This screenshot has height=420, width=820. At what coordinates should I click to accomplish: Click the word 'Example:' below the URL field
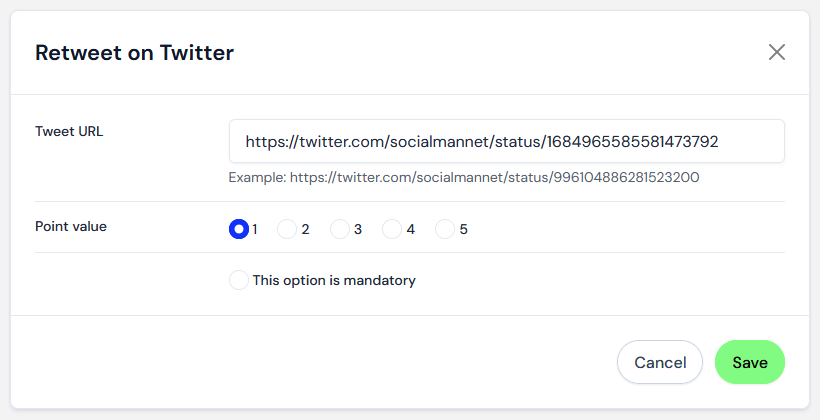[257, 177]
